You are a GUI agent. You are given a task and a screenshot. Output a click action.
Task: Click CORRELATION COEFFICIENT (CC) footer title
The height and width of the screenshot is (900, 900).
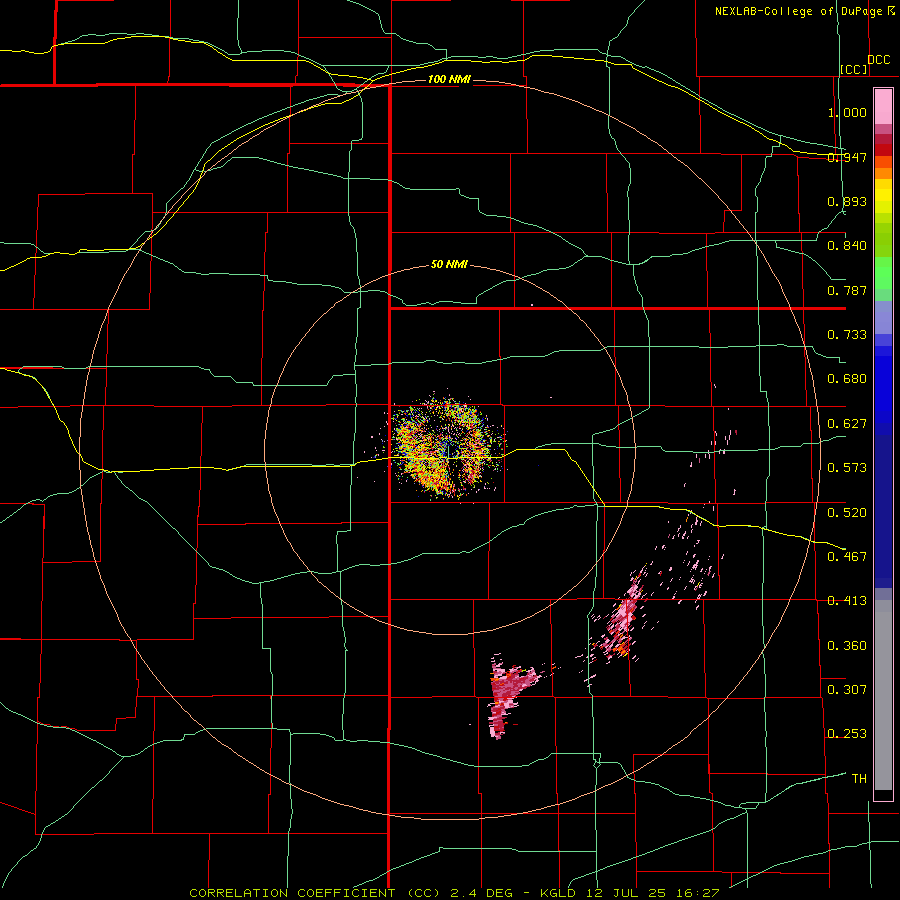pyautogui.click(x=315, y=893)
